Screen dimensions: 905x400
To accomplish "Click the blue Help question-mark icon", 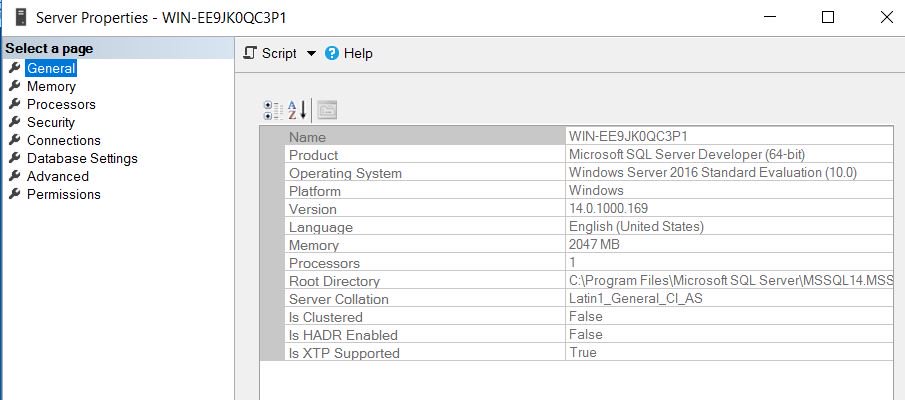I will tap(331, 53).
